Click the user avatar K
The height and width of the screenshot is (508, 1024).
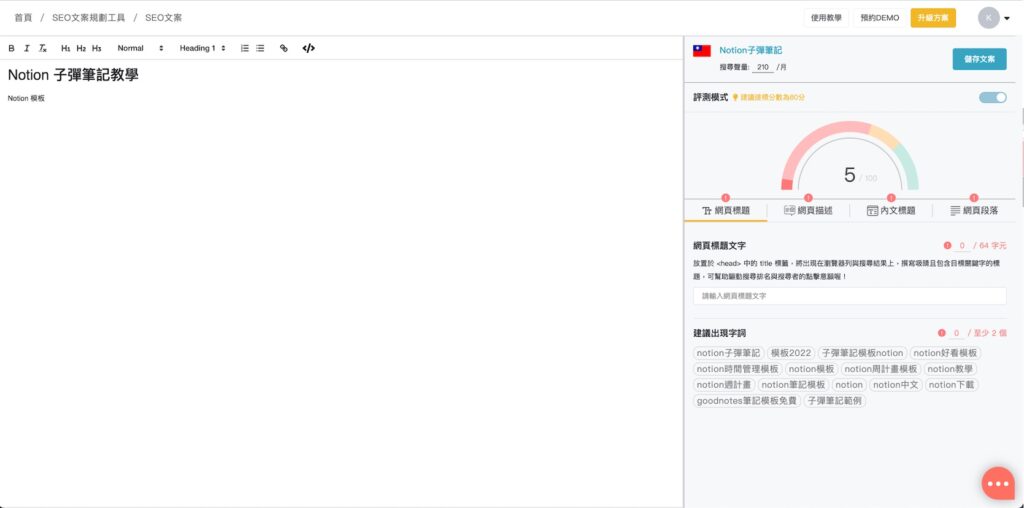tap(988, 18)
